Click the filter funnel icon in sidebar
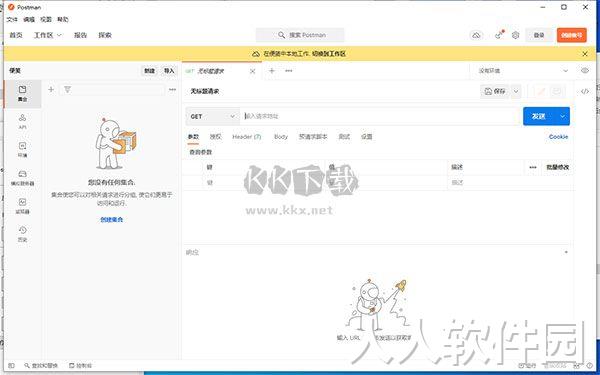 [x=67, y=90]
